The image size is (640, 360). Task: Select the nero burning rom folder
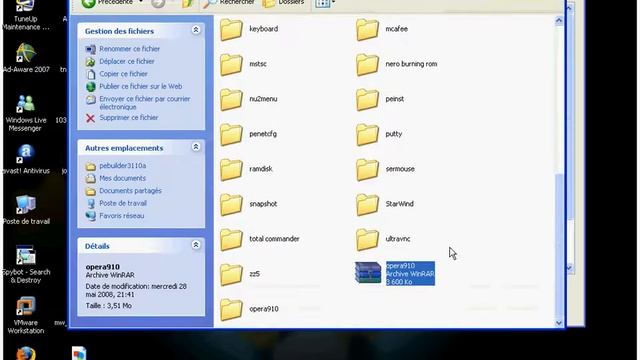point(367,64)
